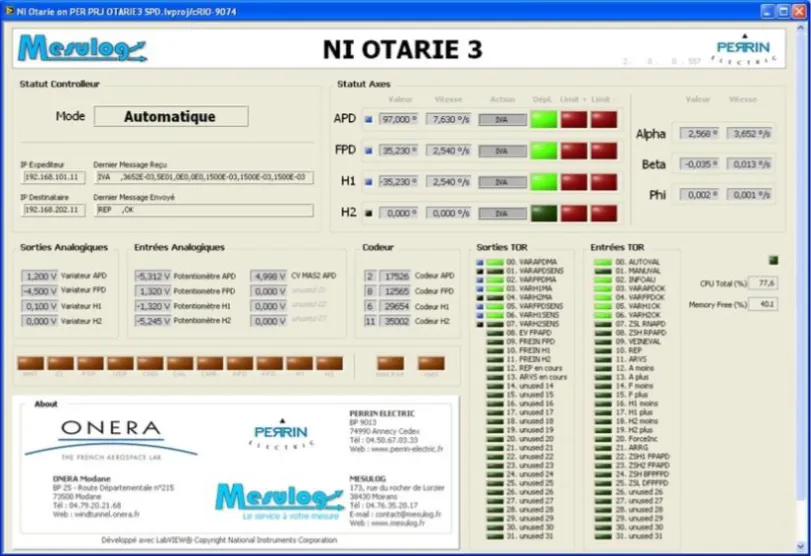811x556 pixels.
Task: Click the Potentiomètre APD -5,312 V field
Action: tap(153, 276)
